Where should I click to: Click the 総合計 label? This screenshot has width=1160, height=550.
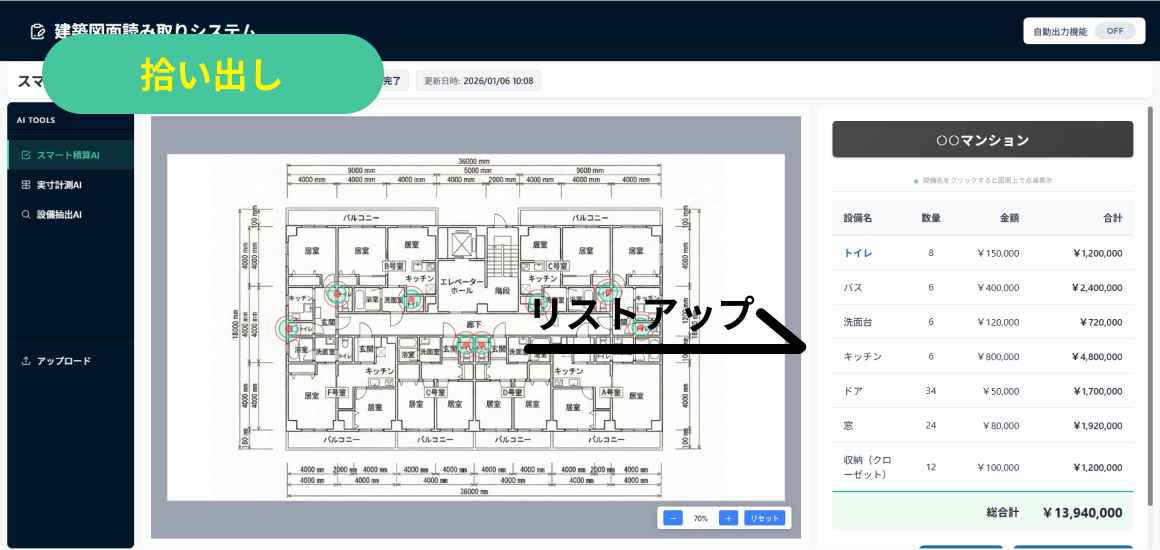point(1002,512)
